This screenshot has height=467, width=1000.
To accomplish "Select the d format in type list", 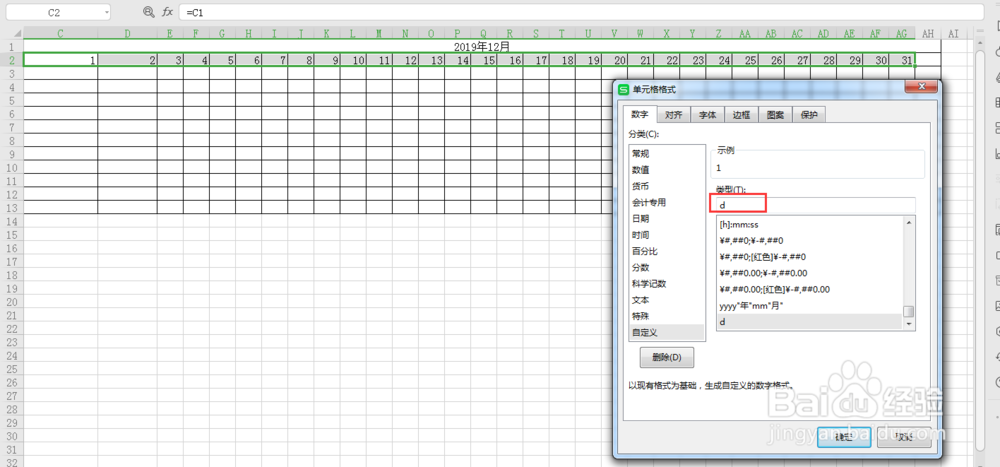I will coord(809,322).
